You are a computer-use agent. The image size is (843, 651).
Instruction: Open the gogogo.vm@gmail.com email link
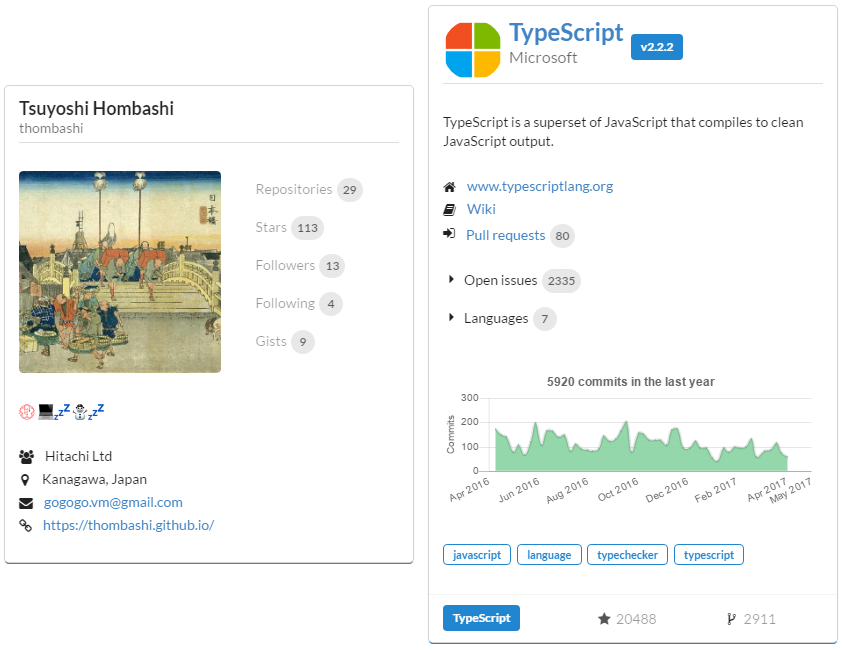113,503
